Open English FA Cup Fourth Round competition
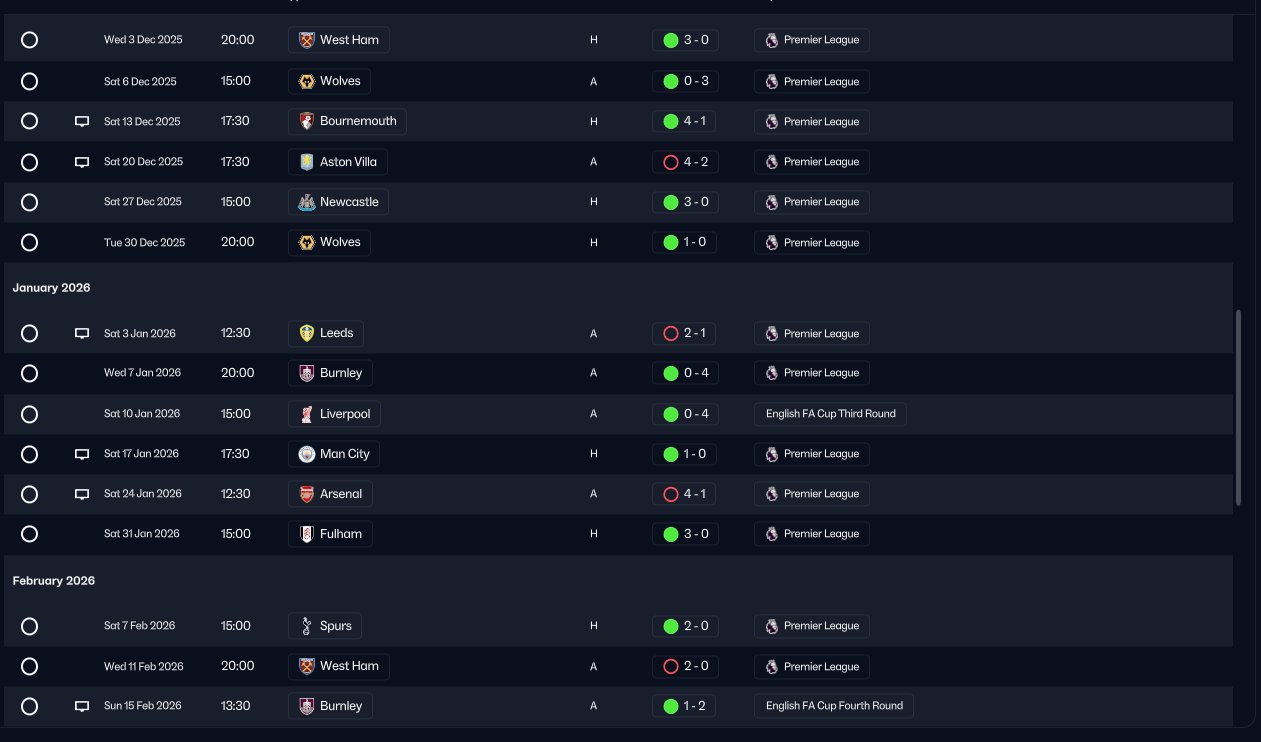 (x=834, y=706)
